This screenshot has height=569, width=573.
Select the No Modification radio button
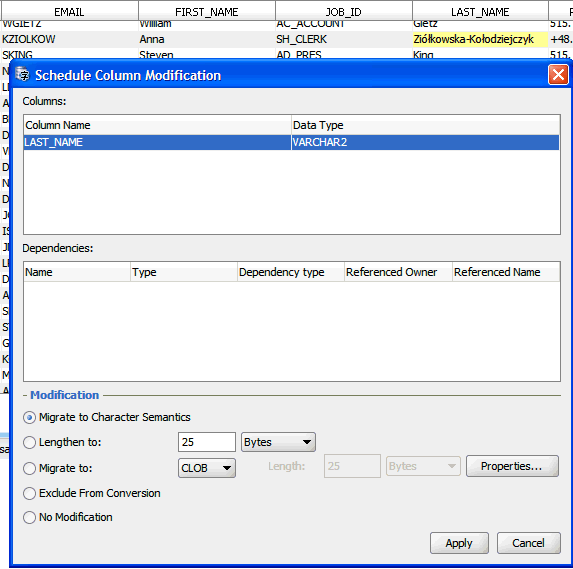pyautogui.click(x=29, y=517)
